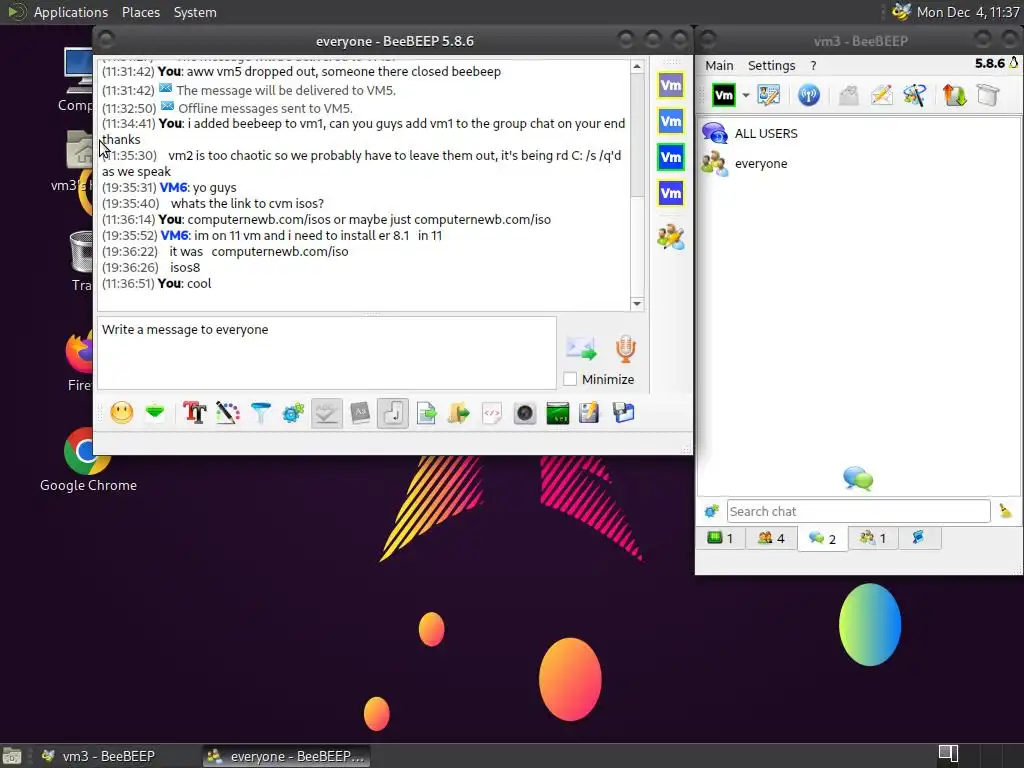Click the blue funnel filter icon

pyautogui.click(x=261, y=413)
